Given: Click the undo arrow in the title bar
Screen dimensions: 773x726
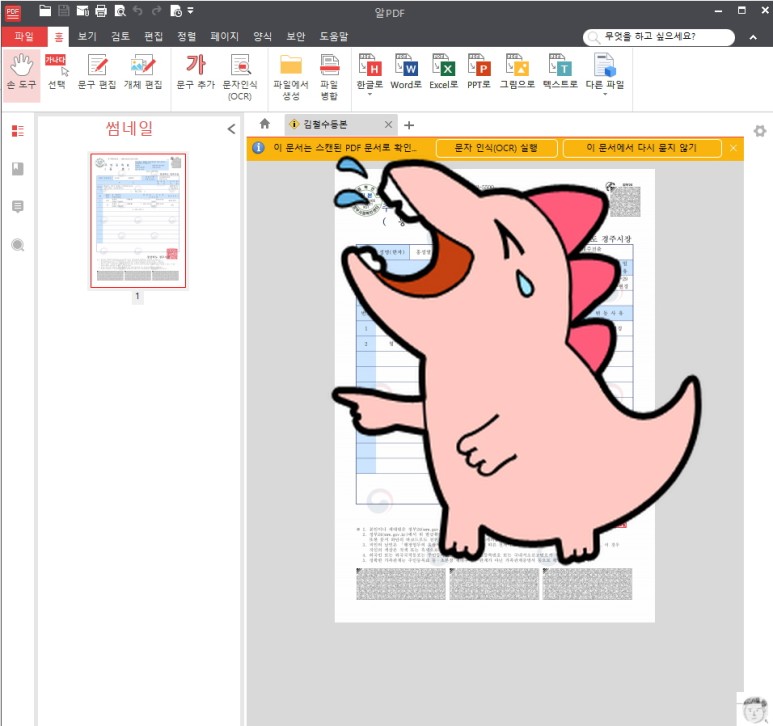Looking at the screenshot, I should 138,11.
